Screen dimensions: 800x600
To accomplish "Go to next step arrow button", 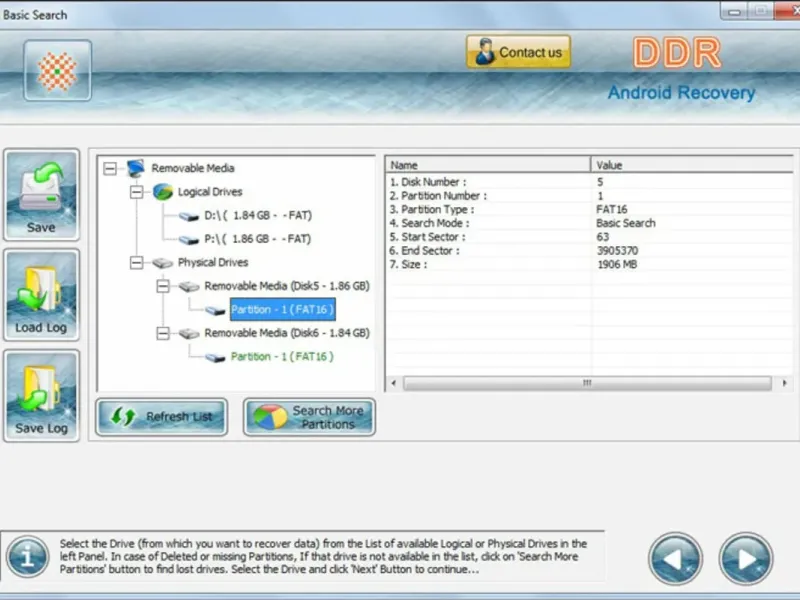I will pos(745,559).
